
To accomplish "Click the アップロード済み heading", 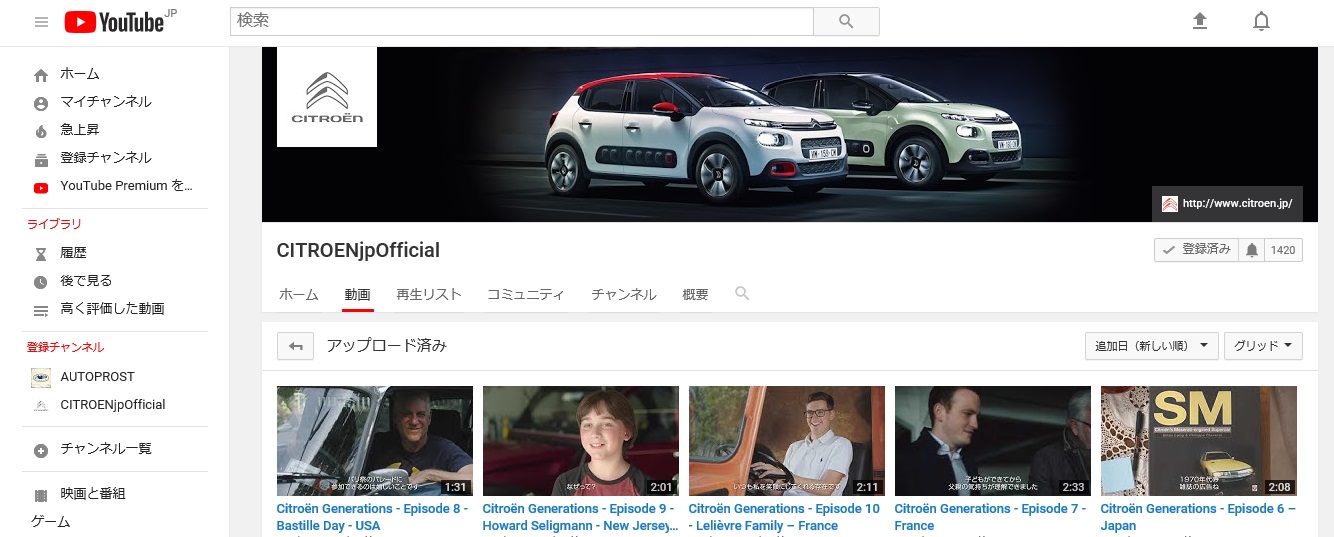I will [x=386, y=346].
